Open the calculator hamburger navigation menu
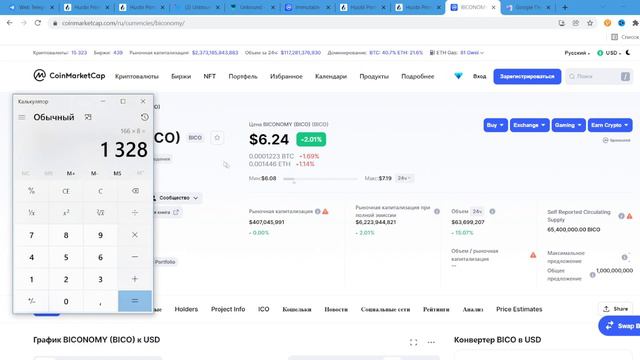The height and width of the screenshot is (360, 640). (x=22, y=118)
